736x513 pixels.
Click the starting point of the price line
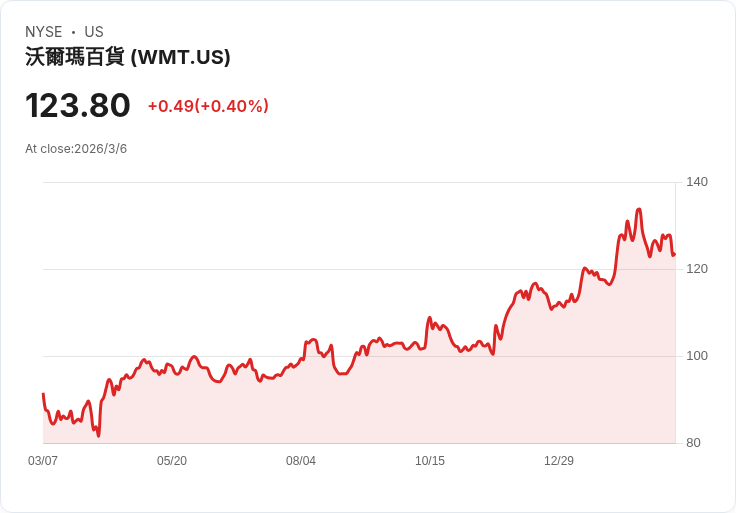43,394
